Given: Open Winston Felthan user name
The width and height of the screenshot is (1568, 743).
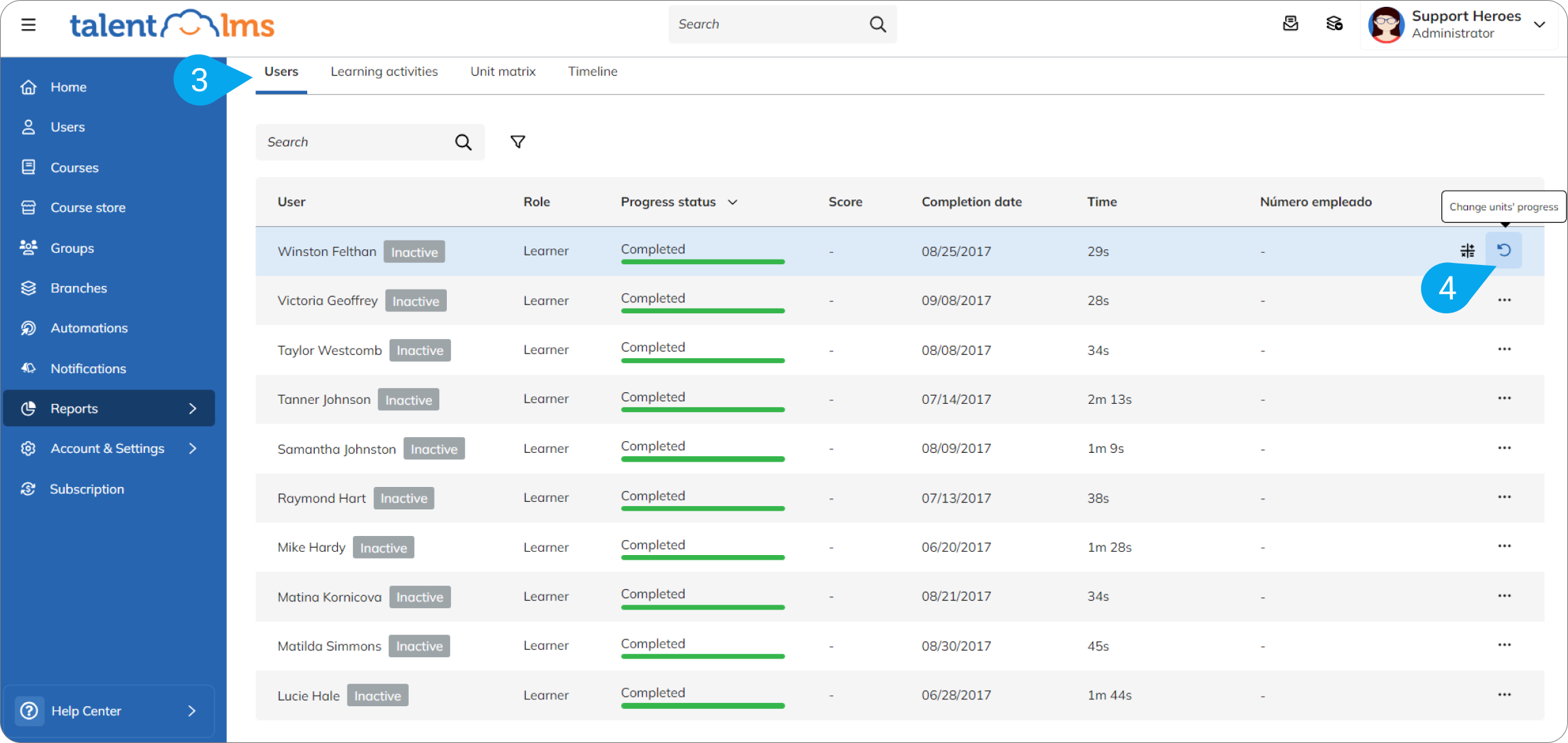Looking at the screenshot, I should point(327,252).
